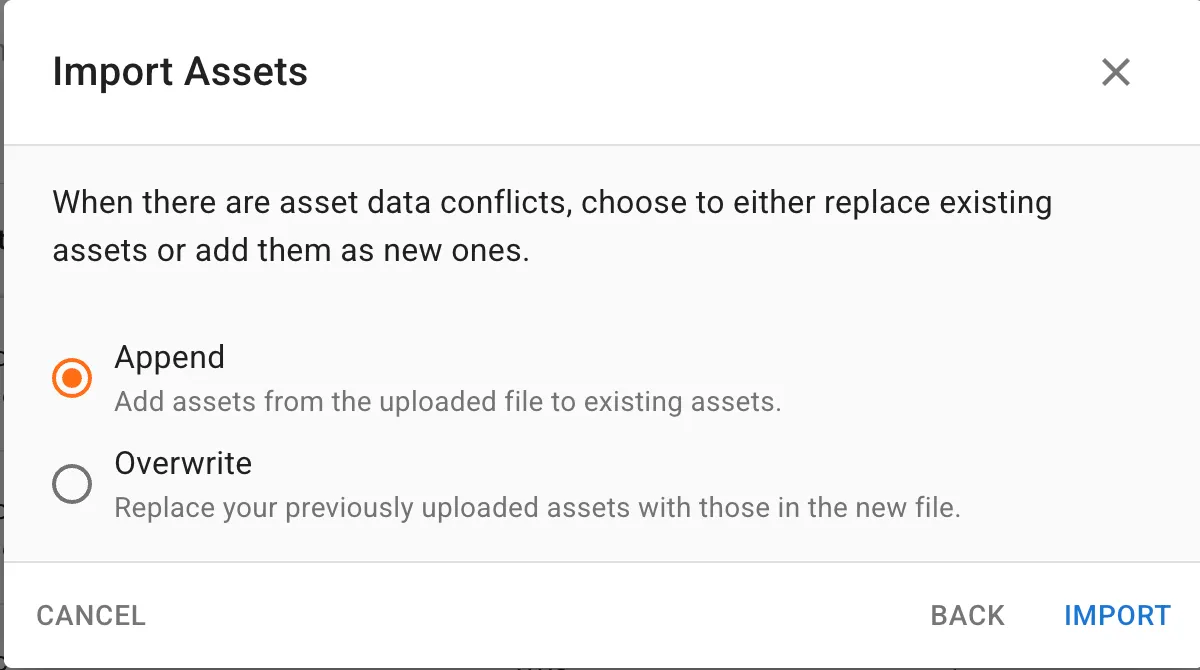This screenshot has height=670, width=1200.
Task: Click the 'Import Assets' dialog title
Action: [x=180, y=72]
